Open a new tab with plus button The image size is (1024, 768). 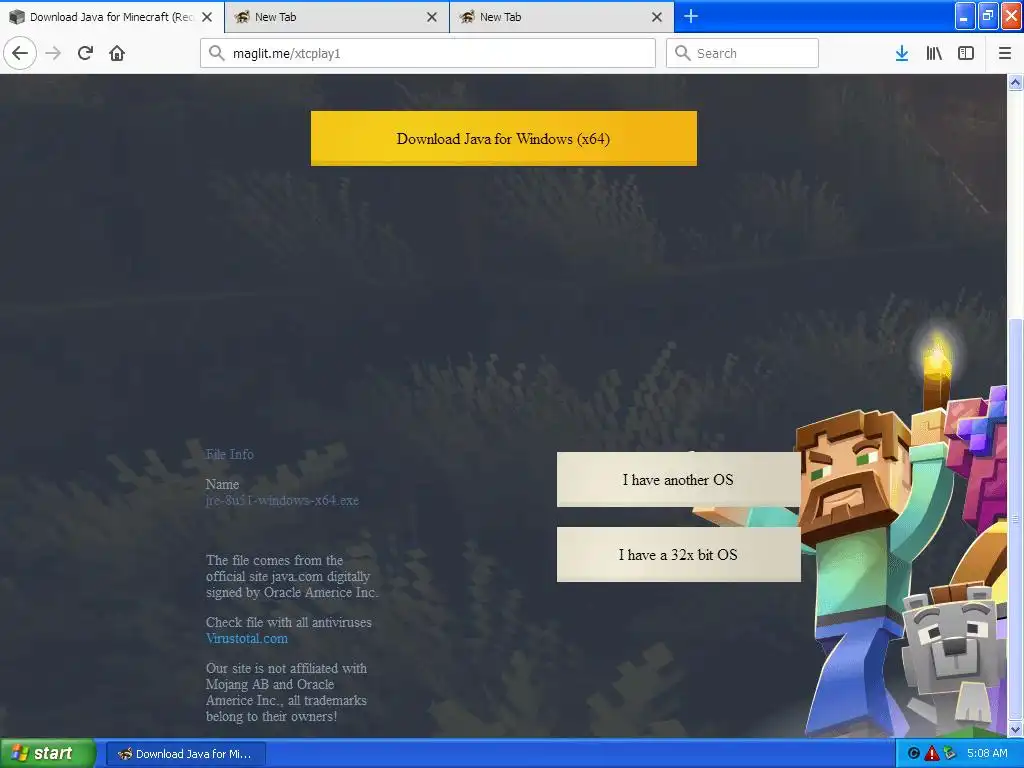tap(691, 16)
